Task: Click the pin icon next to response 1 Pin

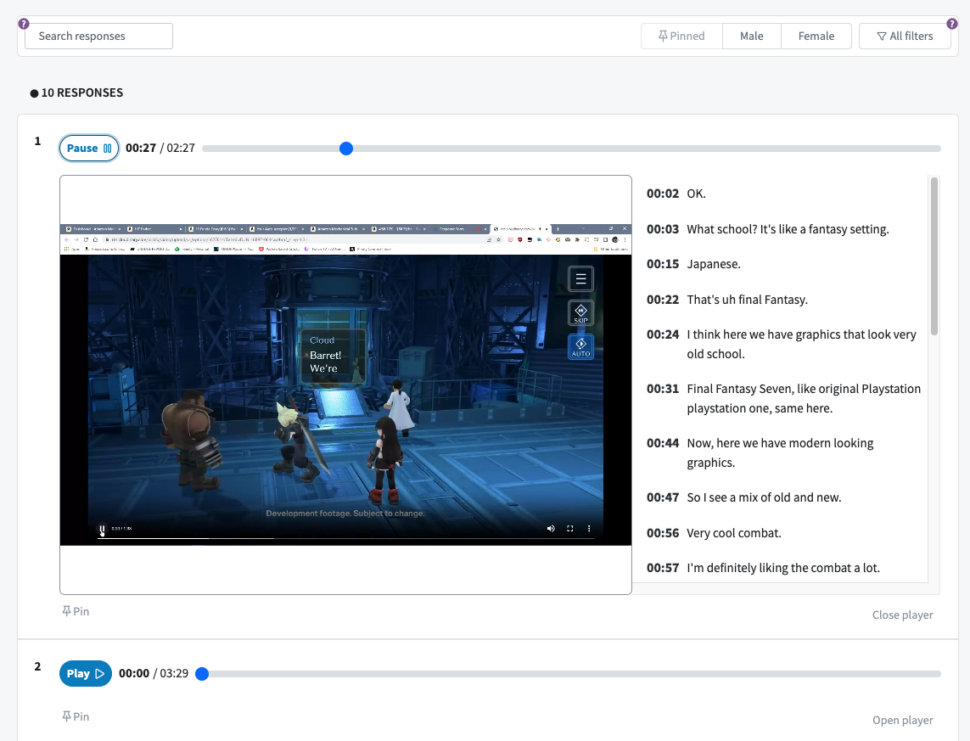Action: pos(66,611)
